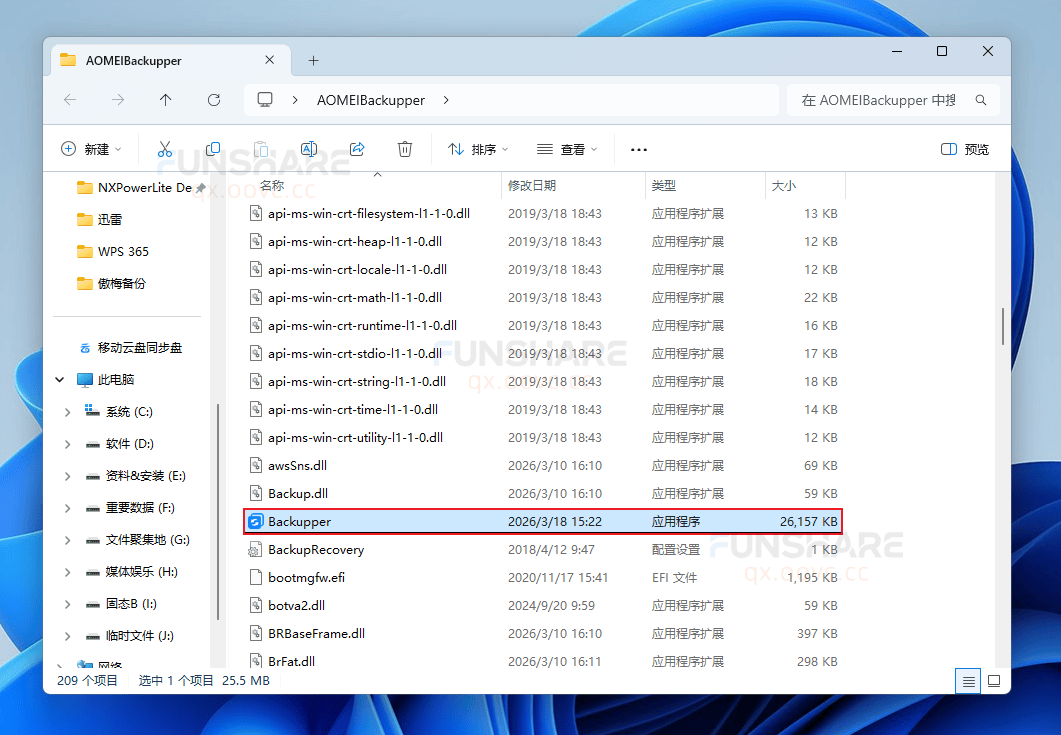Switch to details list view layout
The height and width of the screenshot is (735, 1061).
[x=968, y=681]
